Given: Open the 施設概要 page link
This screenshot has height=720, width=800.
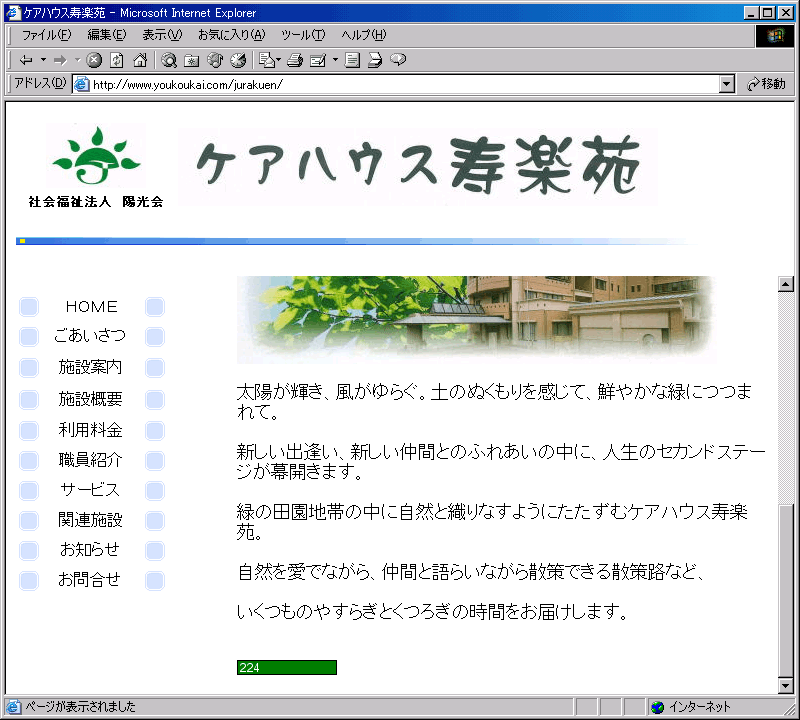Looking at the screenshot, I should (x=90, y=399).
